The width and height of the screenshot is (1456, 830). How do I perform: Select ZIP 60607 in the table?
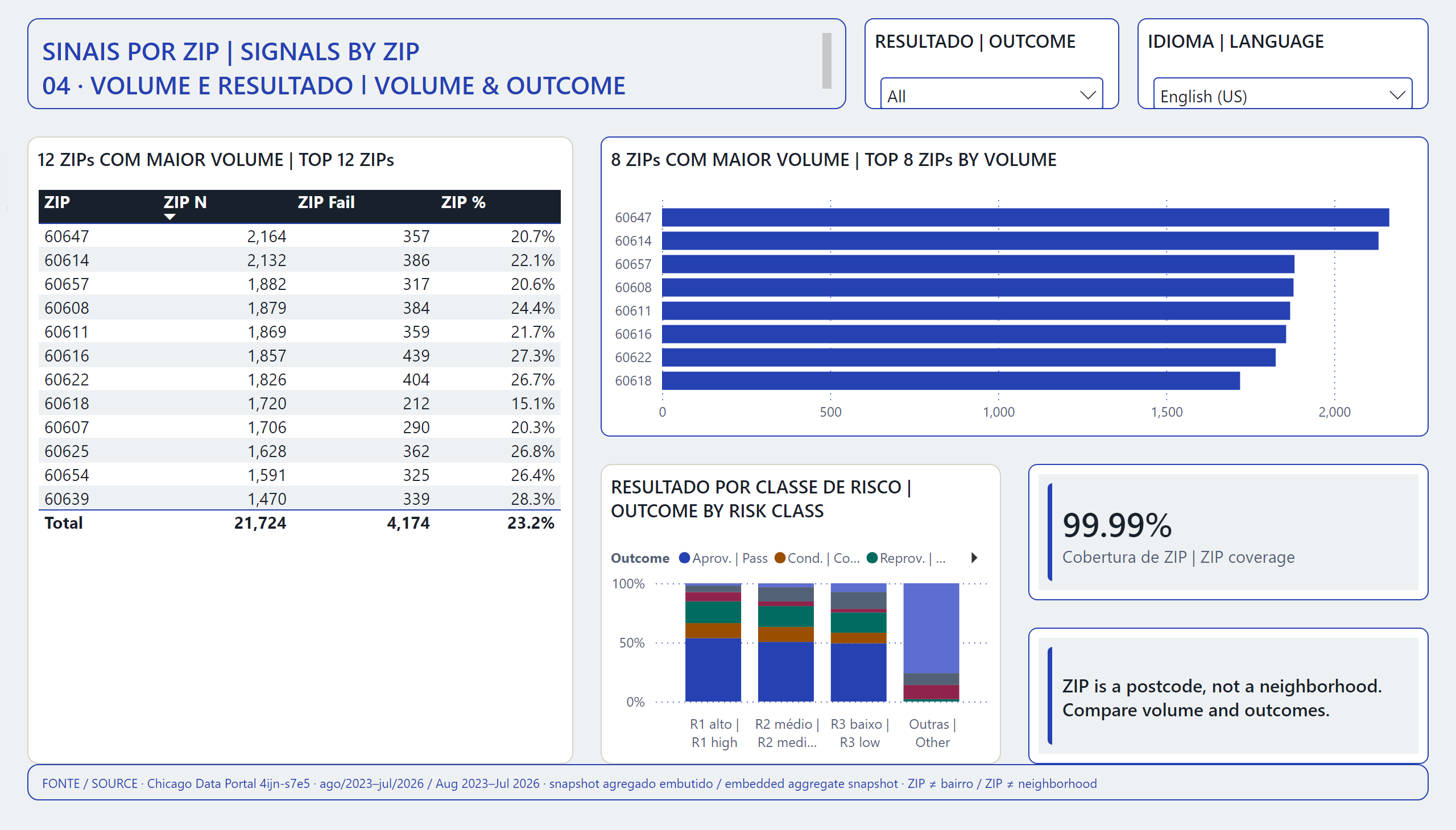coord(67,428)
